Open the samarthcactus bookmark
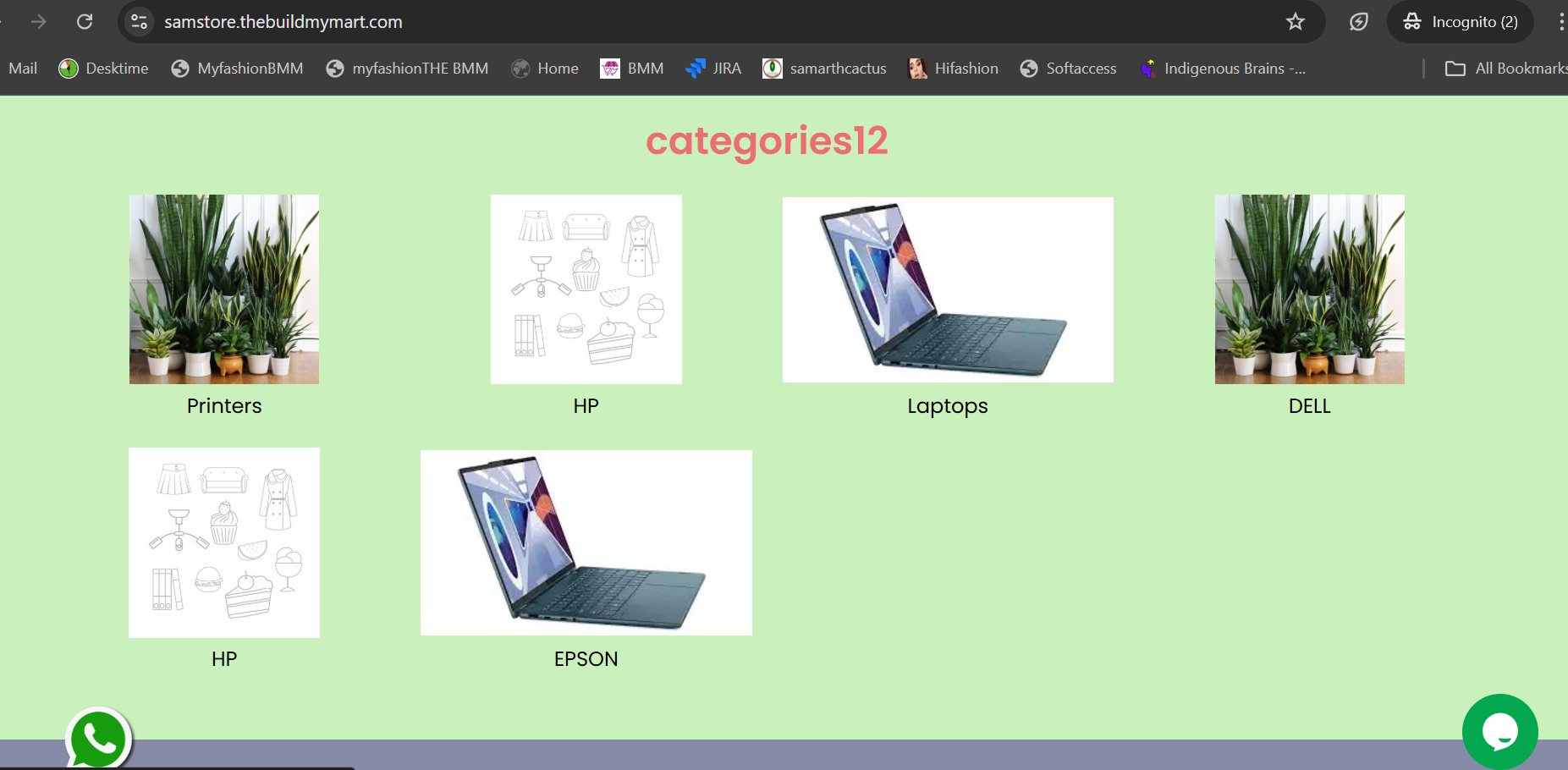Image resolution: width=1568 pixels, height=770 pixels. point(824,69)
